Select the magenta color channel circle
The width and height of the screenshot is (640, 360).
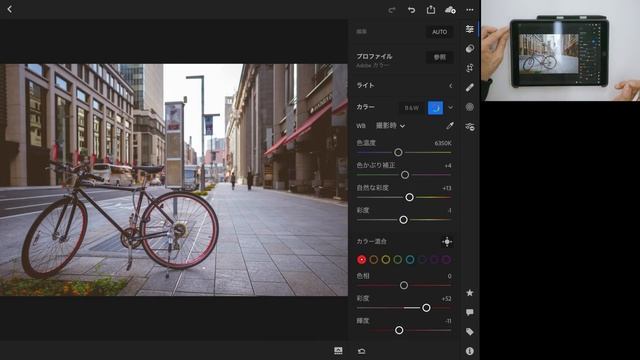coord(446,260)
